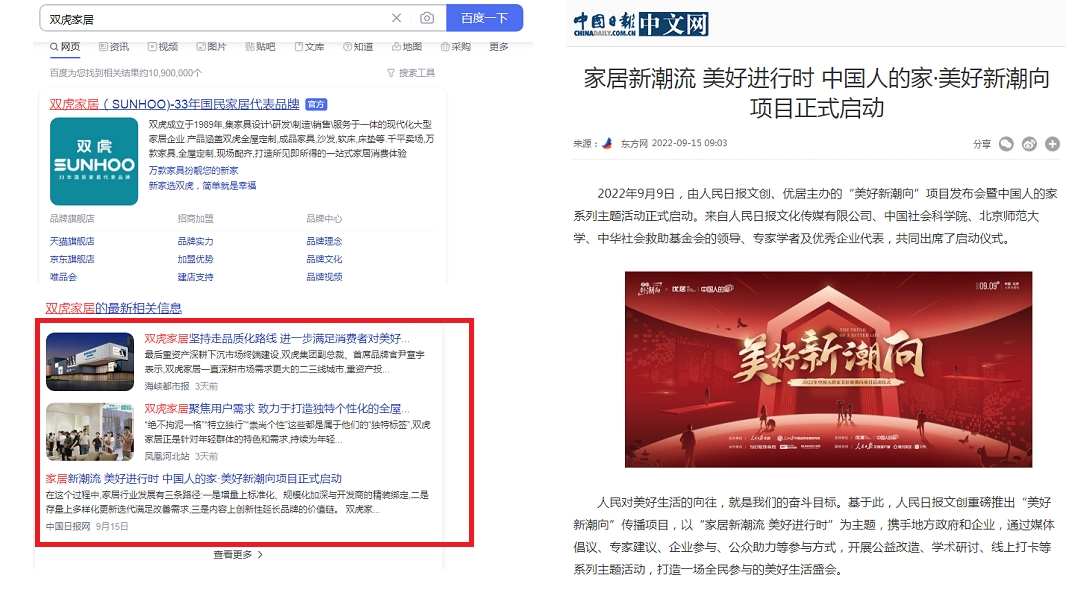Open more share options plus icon
Image resolution: width=1066 pixels, height=600 pixels.
(1052, 143)
